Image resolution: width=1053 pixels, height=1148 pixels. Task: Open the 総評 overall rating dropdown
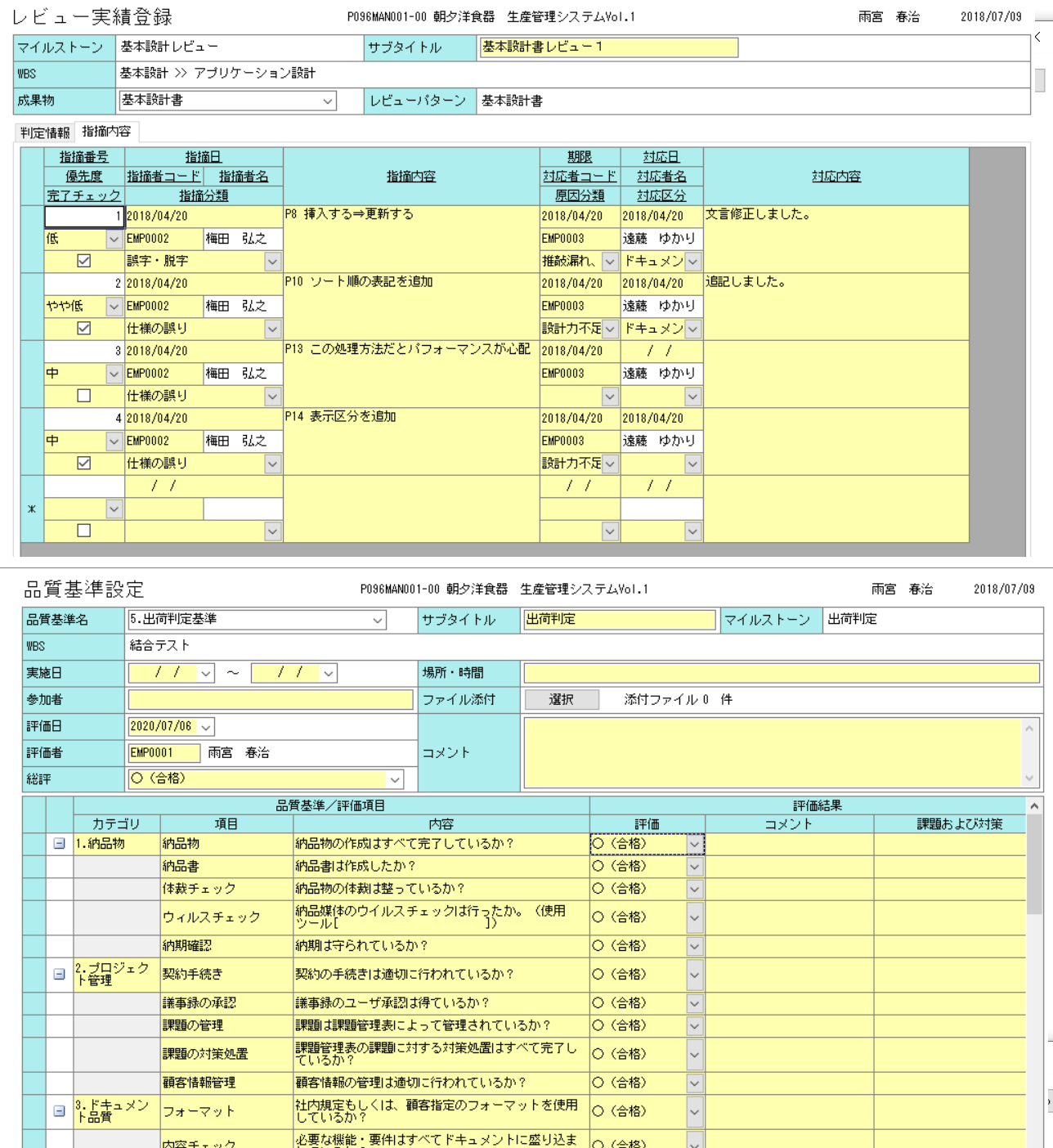(x=395, y=780)
